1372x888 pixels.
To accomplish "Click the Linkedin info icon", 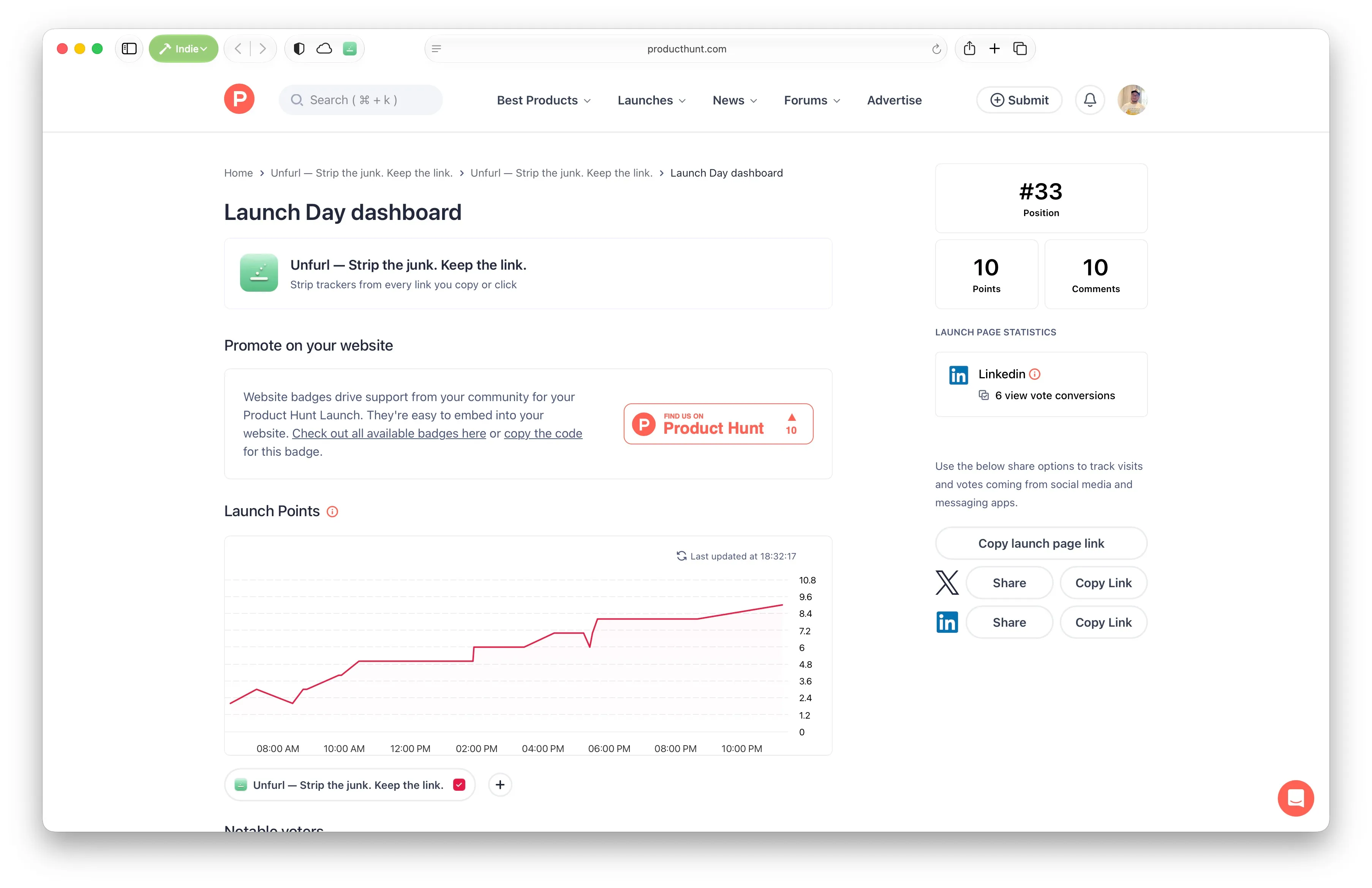I will pyautogui.click(x=1035, y=374).
